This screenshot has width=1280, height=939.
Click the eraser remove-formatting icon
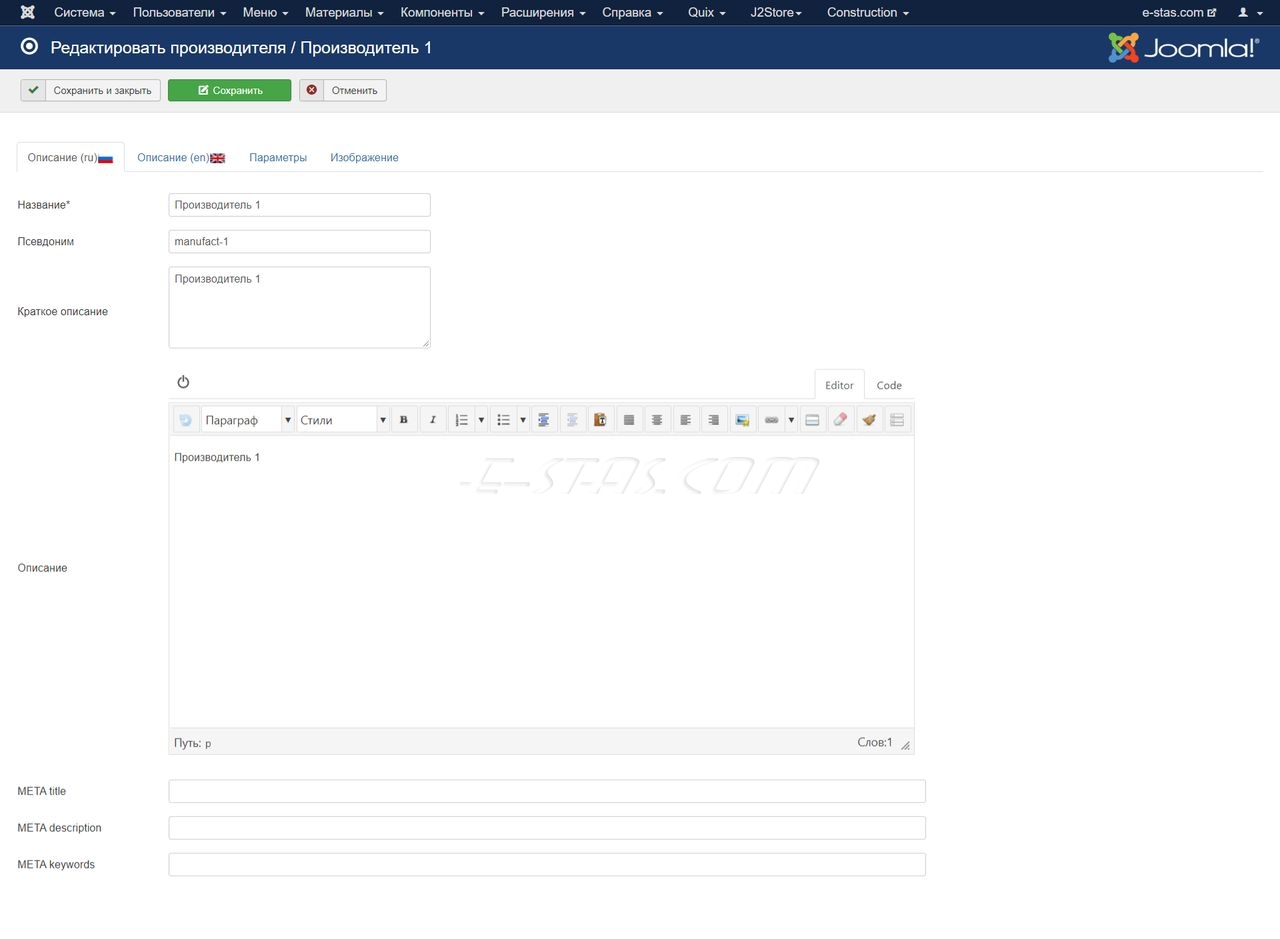pyautogui.click(x=840, y=420)
